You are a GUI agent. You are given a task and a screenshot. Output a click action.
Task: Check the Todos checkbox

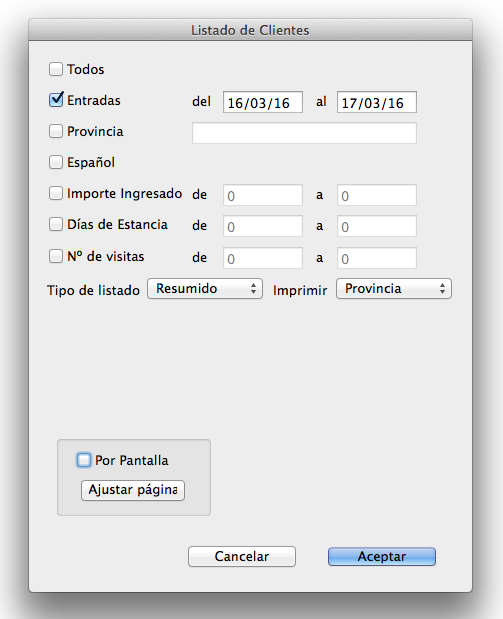point(56,69)
